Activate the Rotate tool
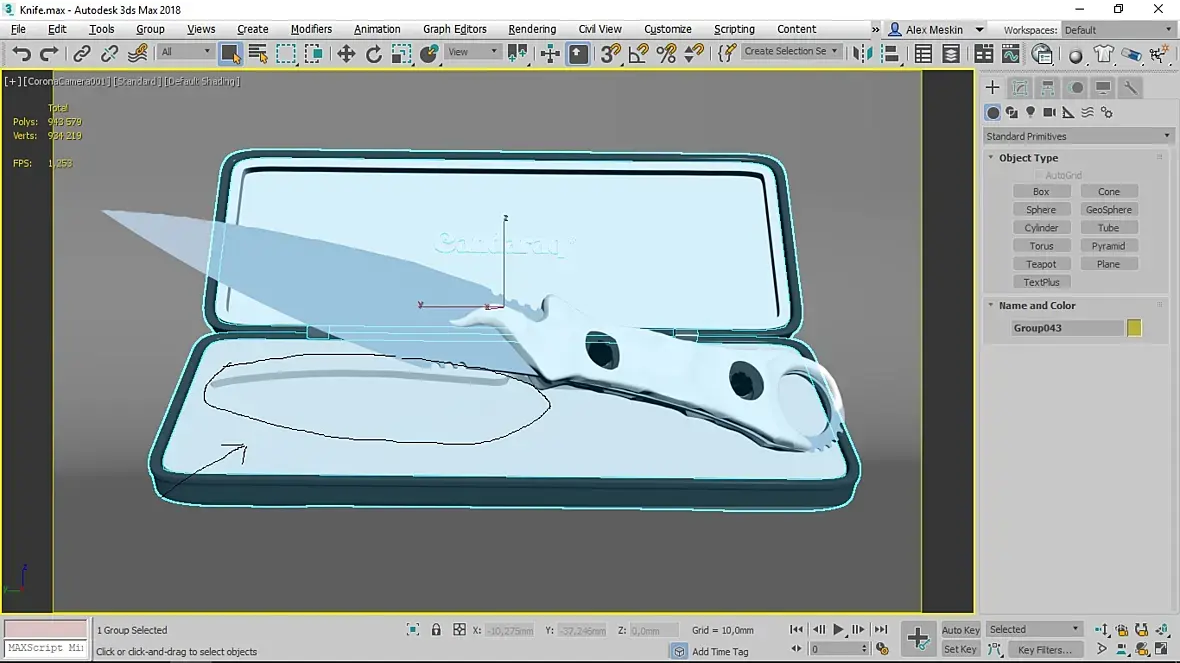This screenshot has height=663, width=1180. [374, 54]
